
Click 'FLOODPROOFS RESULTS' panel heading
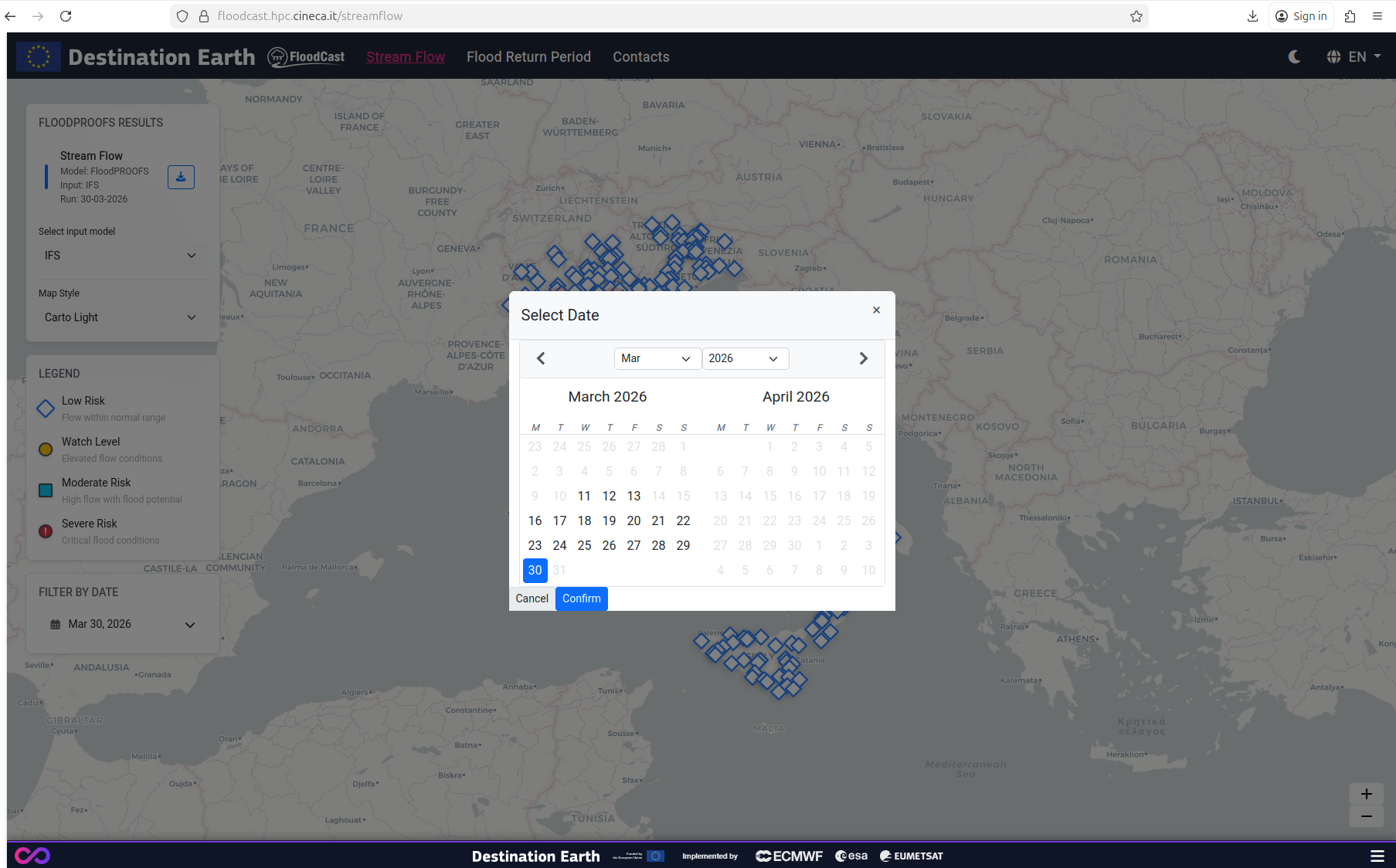coord(100,123)
